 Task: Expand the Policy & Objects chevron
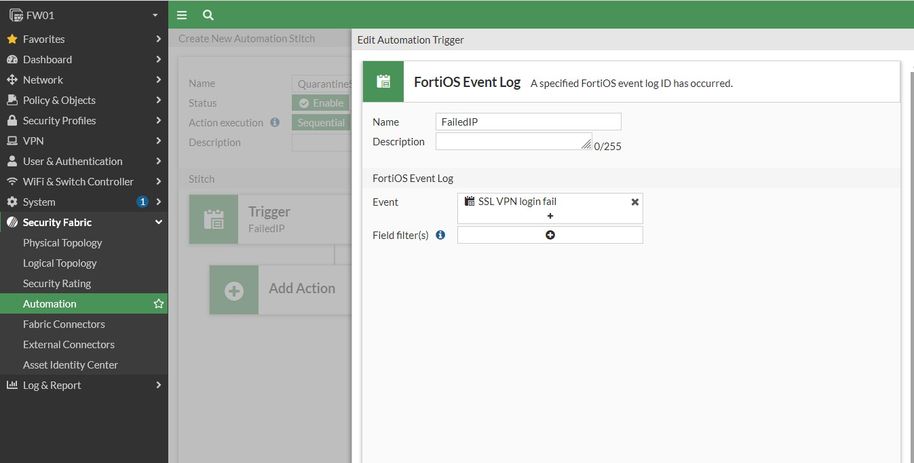tap(159, 100)
